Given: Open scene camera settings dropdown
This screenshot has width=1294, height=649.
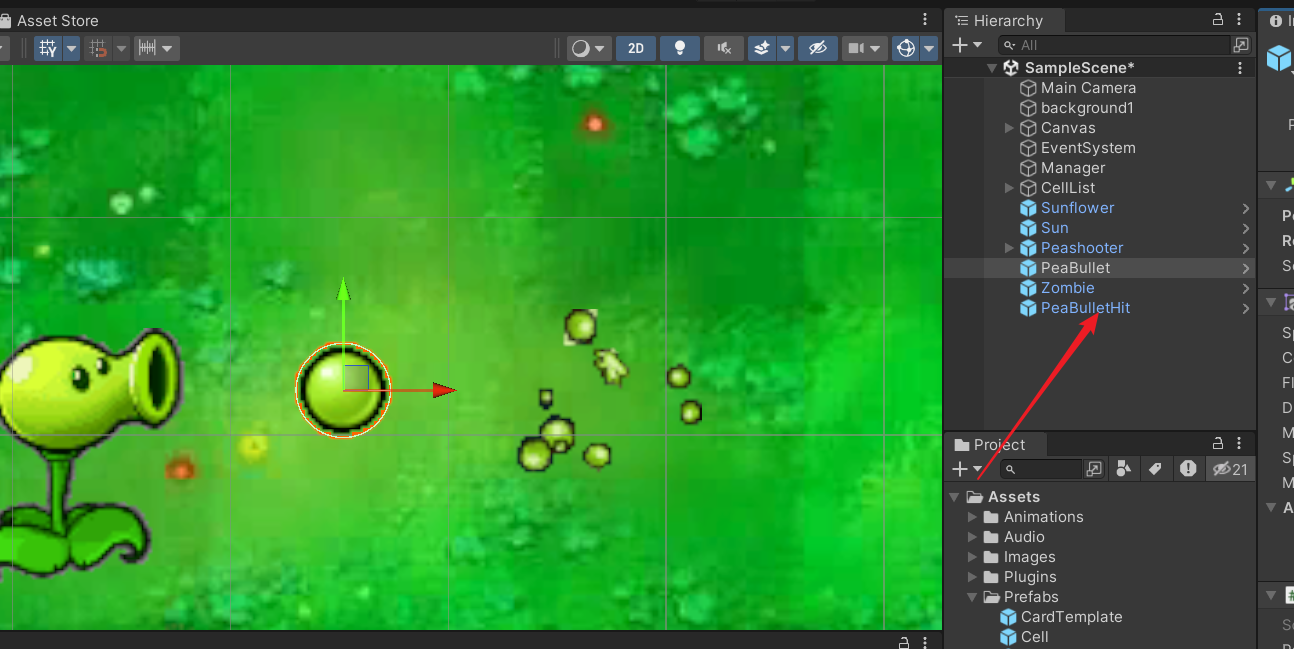Looking at the screenshot, I should pyautogui.click(x=864, y=48).
